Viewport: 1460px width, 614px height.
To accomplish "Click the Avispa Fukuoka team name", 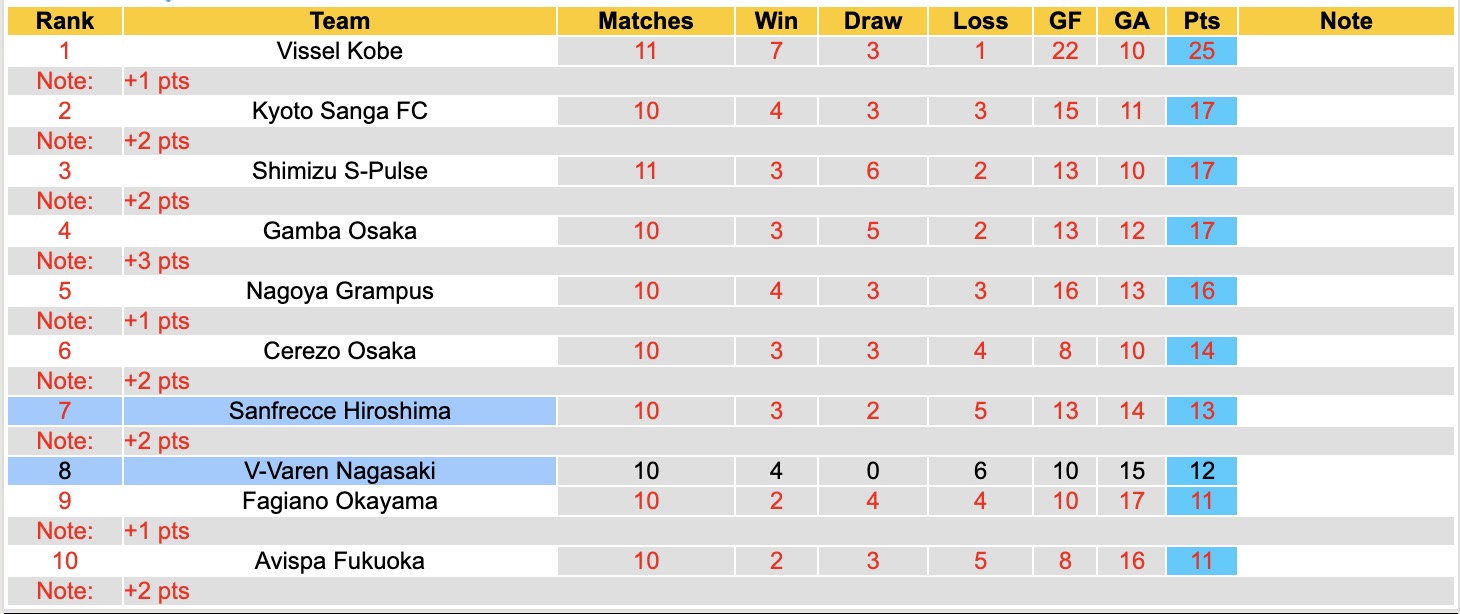I will [x=339, y=561].
